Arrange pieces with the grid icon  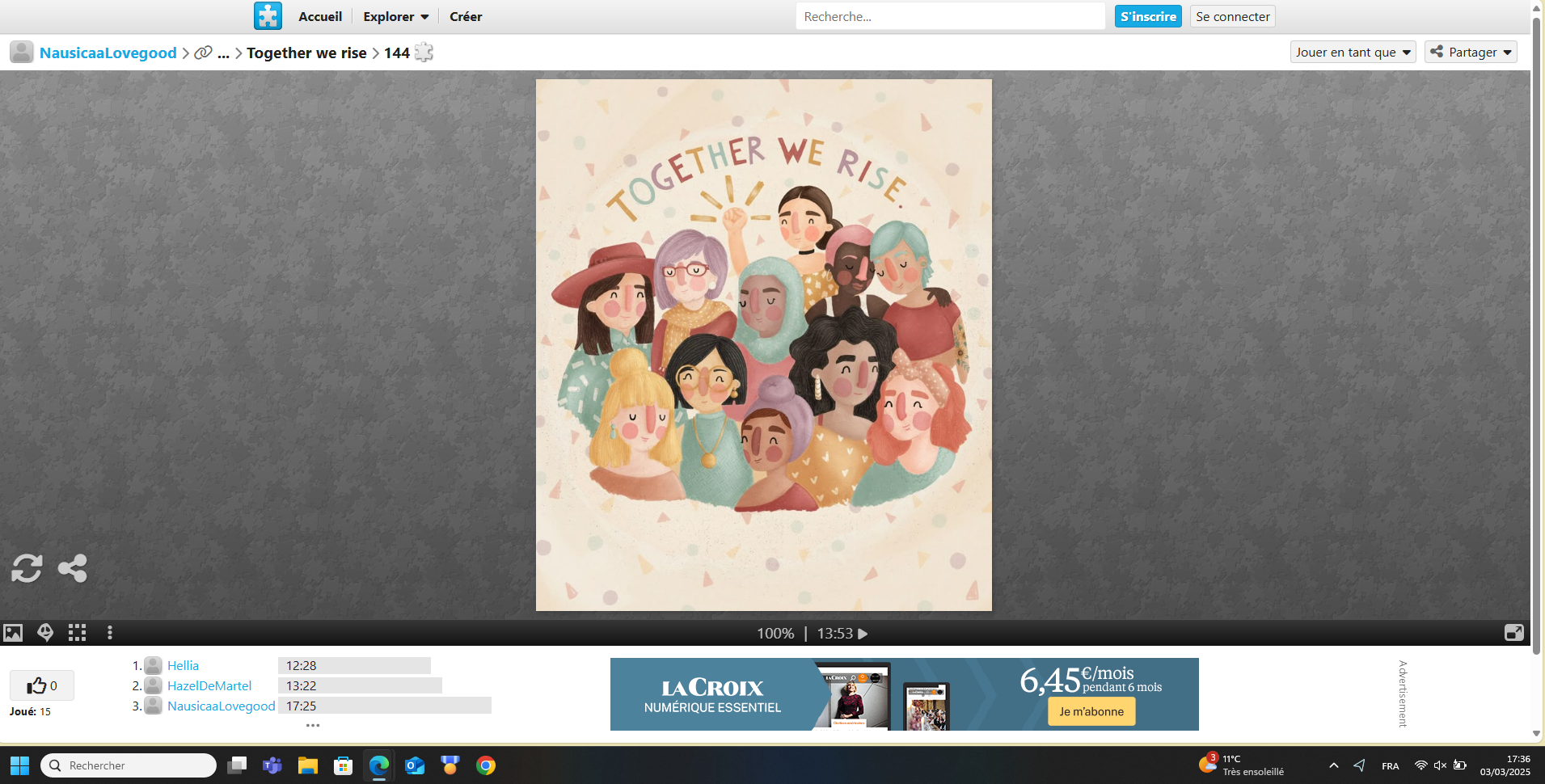pos(77,633)
